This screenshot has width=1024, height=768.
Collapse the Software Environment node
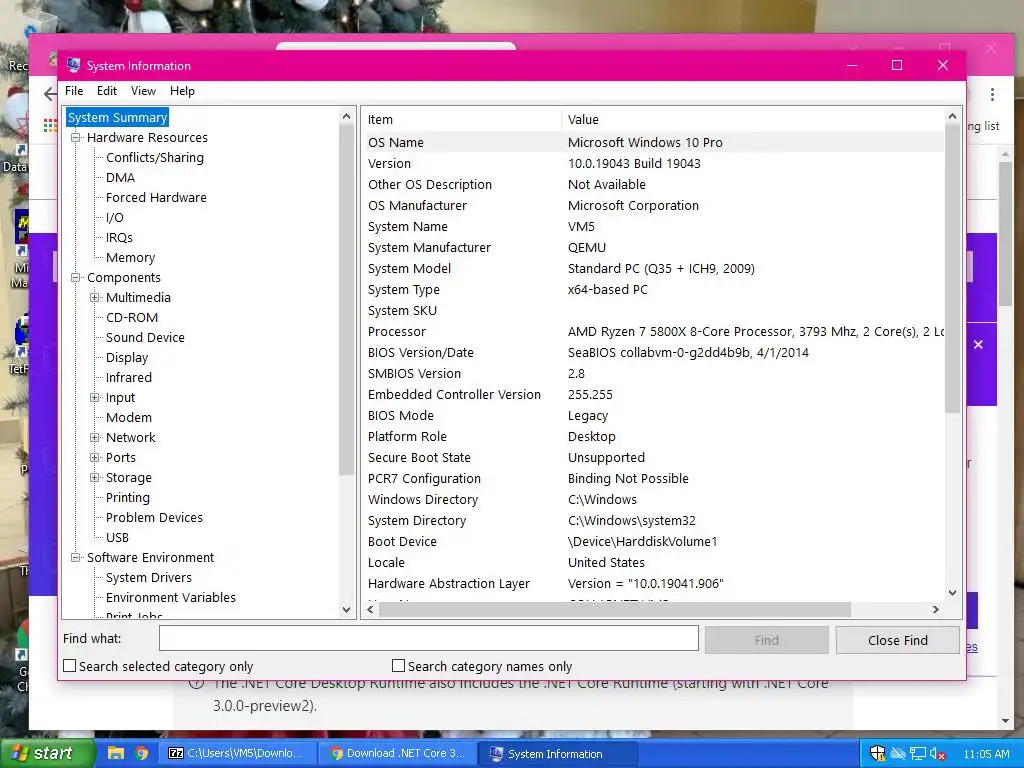(x=76, y=557)
